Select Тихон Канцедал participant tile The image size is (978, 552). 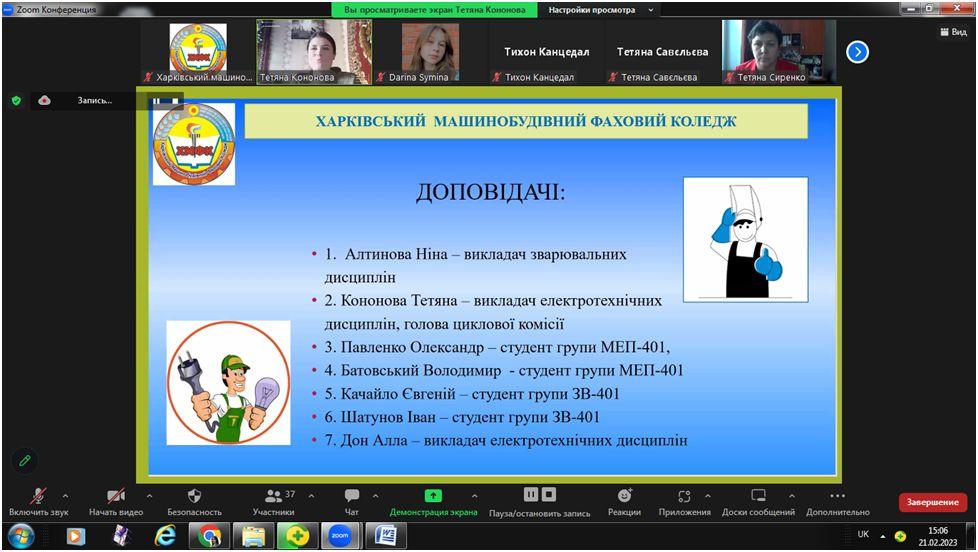(x=546, y=52)
